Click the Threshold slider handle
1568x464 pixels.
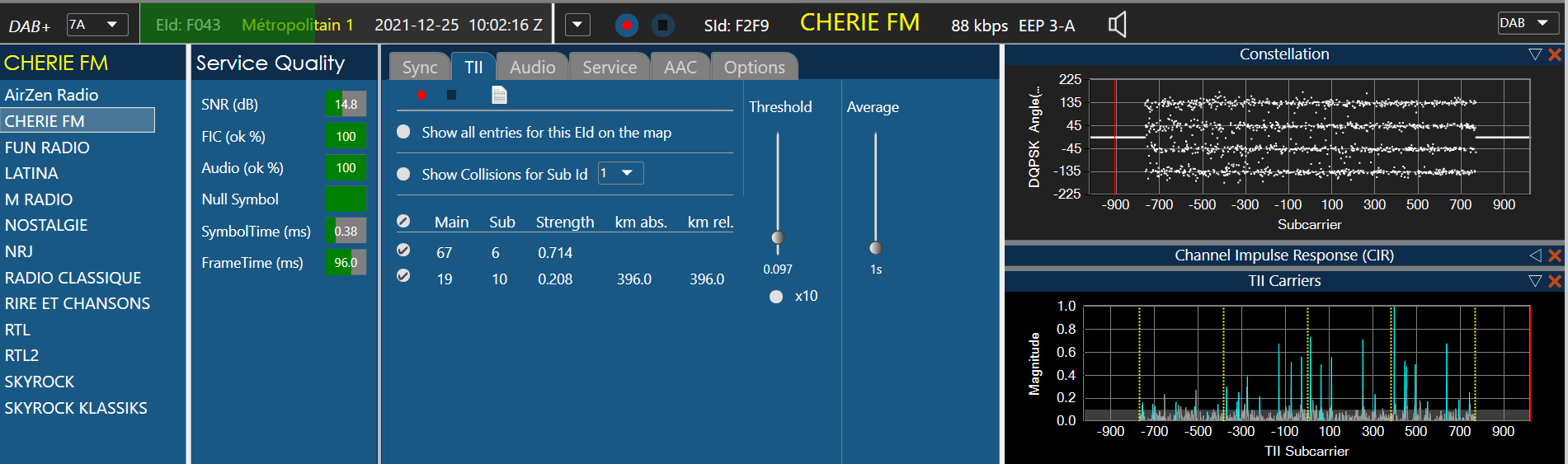(777, 237)
